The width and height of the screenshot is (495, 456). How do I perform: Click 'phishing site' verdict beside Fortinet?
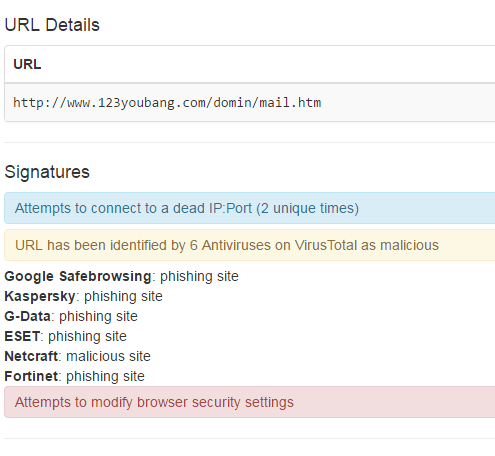[x=105, y=376]
